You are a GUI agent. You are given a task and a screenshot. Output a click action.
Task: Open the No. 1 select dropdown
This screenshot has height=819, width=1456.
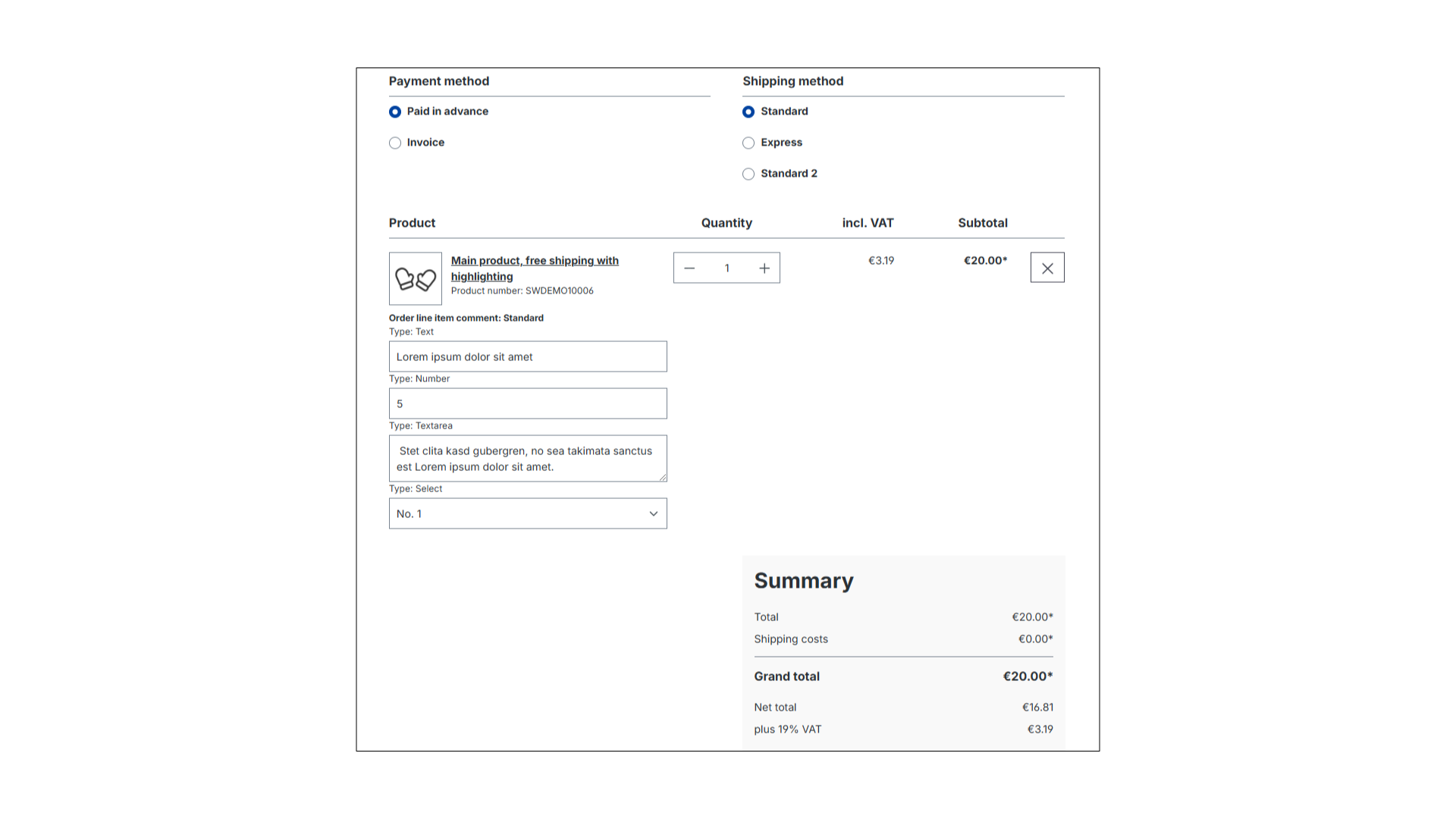[516, 514]
